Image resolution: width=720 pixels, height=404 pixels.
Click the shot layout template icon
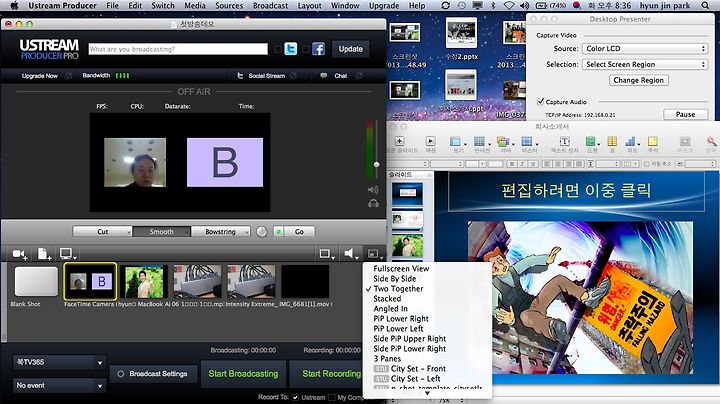tap(374, 254)
